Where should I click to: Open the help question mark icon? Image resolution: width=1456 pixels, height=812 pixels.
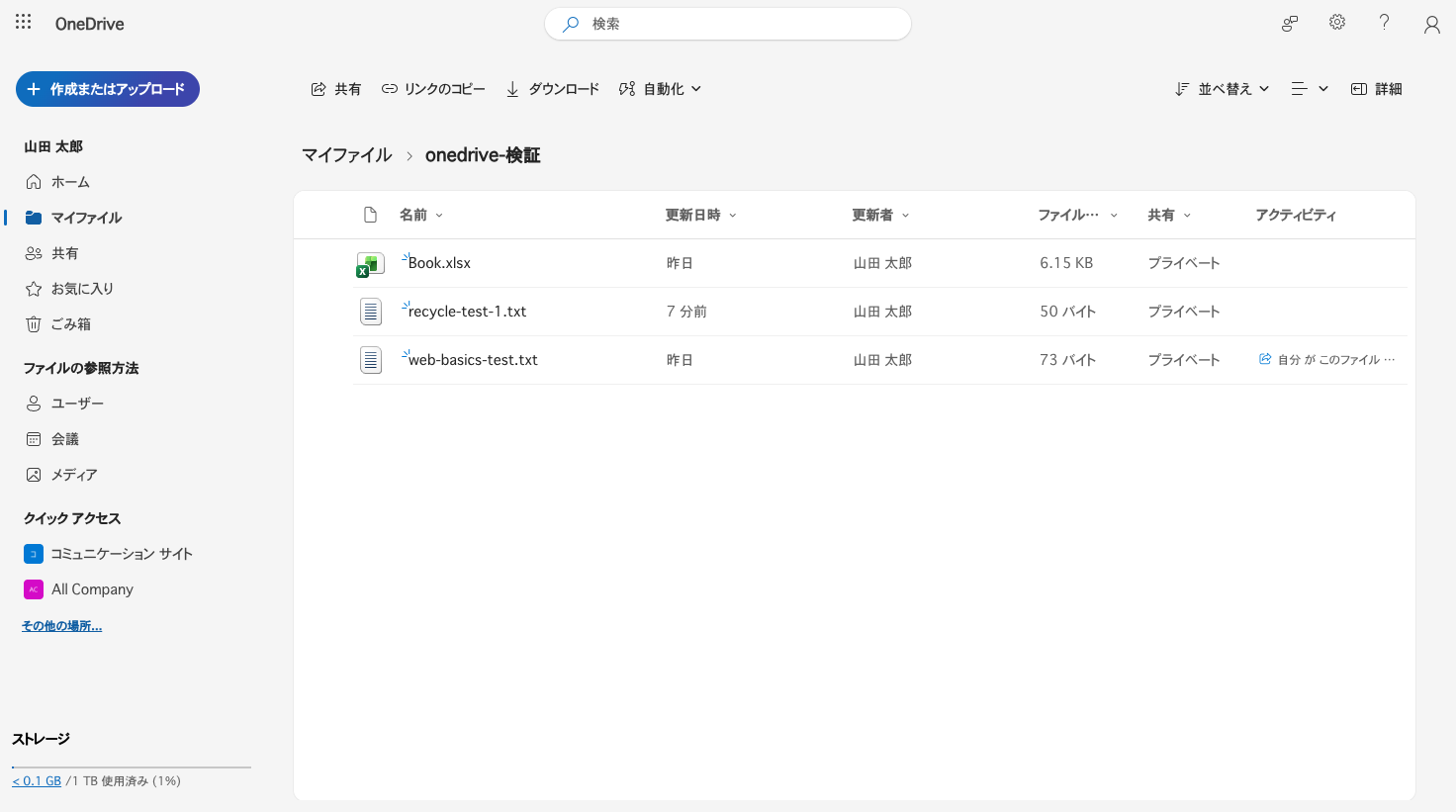(1385, 22)
